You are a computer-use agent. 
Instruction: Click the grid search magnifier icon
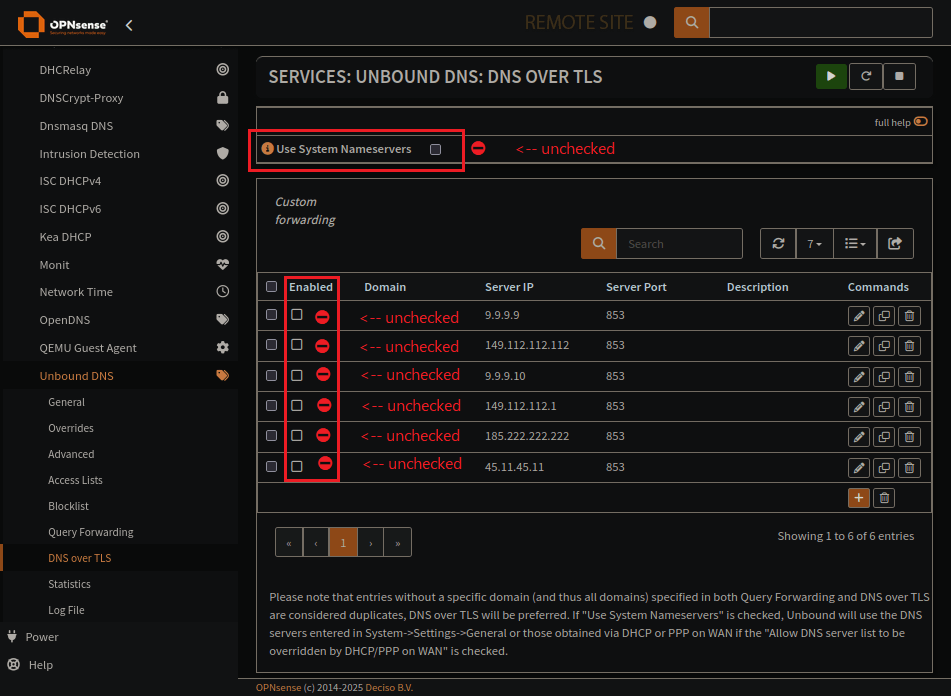pos(599,244)
